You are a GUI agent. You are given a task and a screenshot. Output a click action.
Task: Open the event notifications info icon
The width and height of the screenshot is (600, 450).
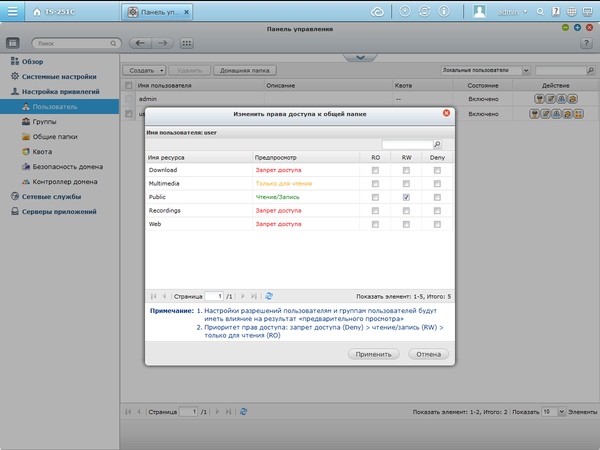coord(444,11)
